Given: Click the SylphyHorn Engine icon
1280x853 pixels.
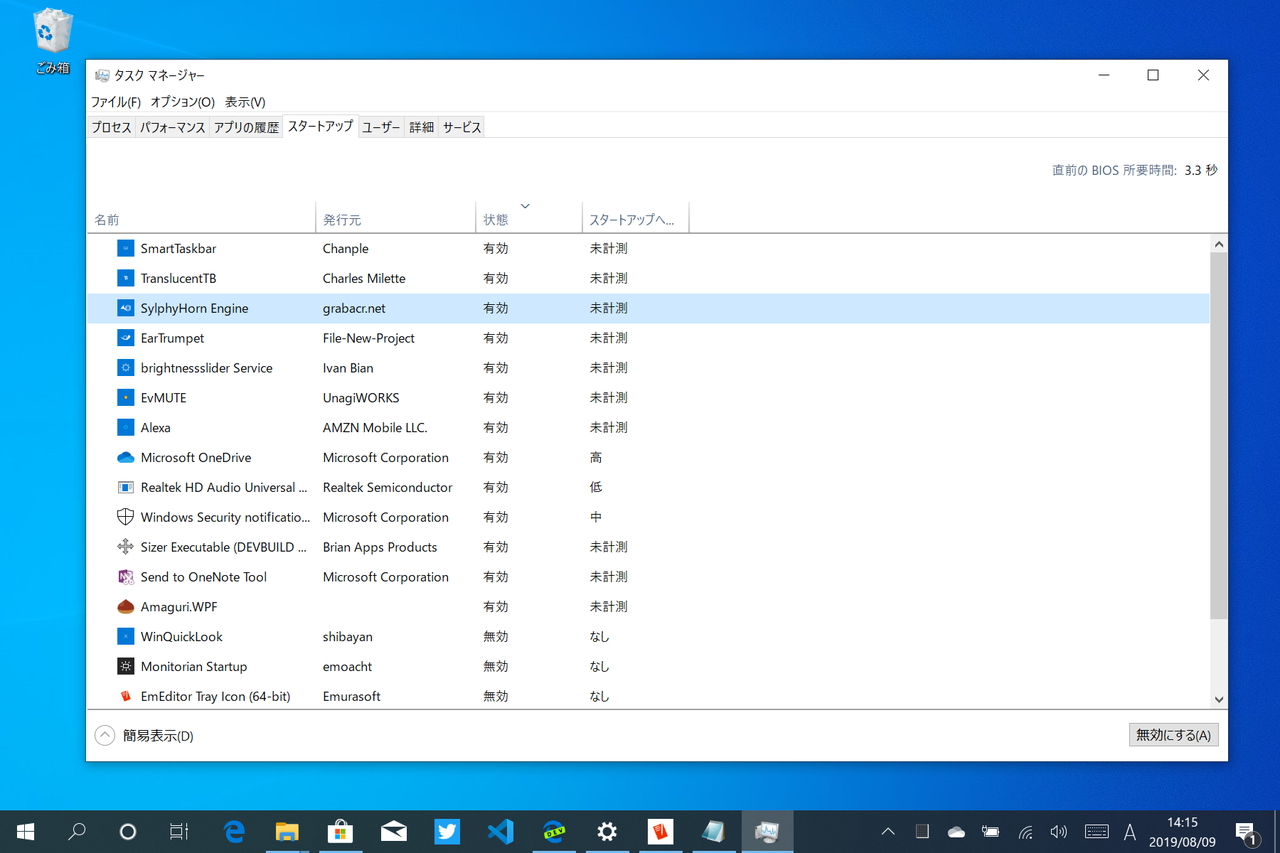Looking at the screenshot, I should click(x=125, y=308).
